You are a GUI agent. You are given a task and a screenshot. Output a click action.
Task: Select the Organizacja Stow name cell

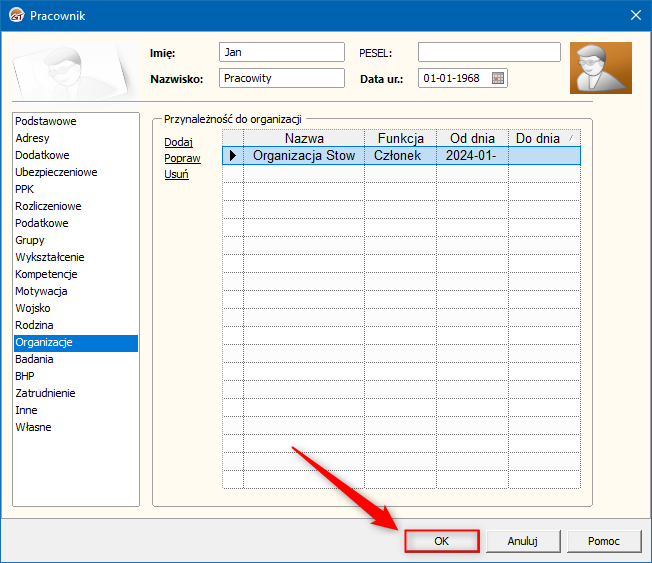[x=304, y=156]
